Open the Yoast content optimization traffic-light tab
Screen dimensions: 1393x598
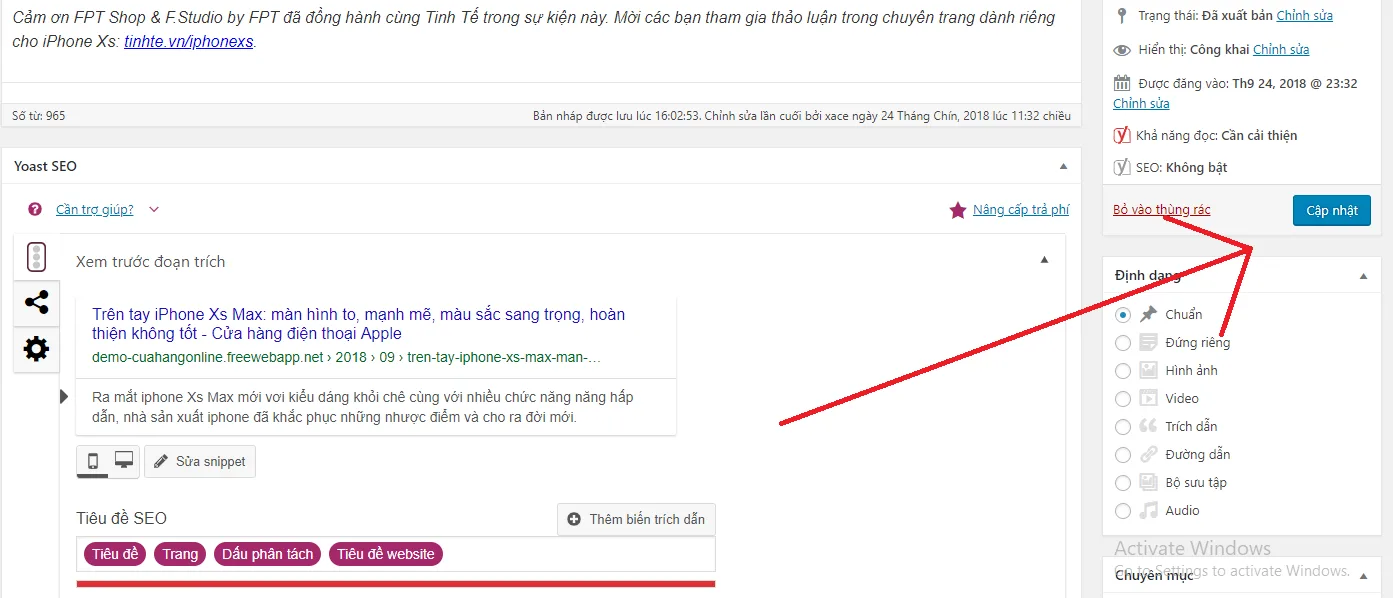coord(36,257)
